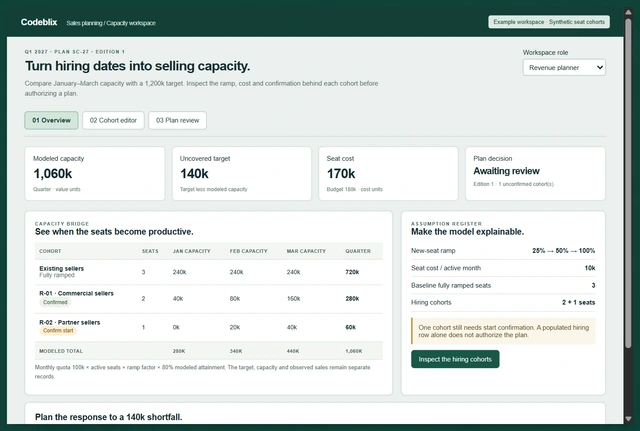
Task: Click the 720k quarter value for Existing sellers
Action: pos(352,272)
